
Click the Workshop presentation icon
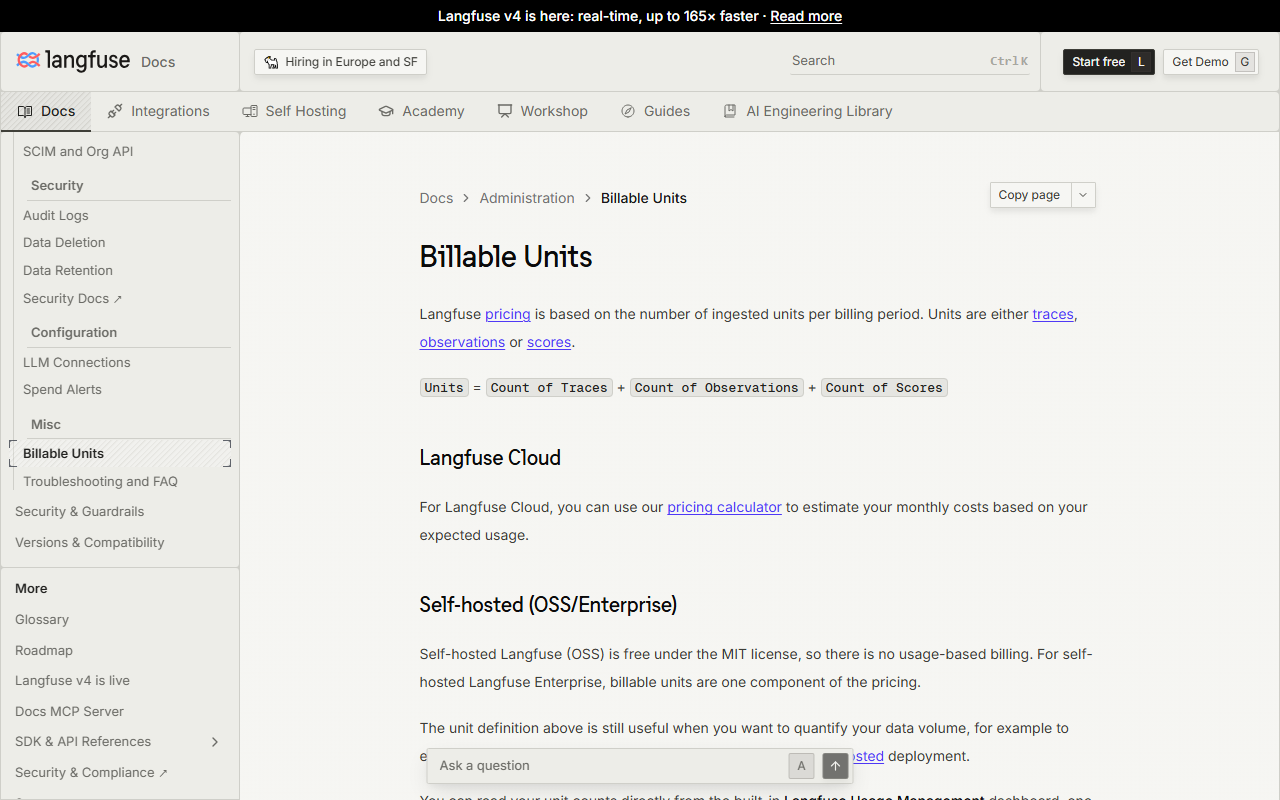505,111
